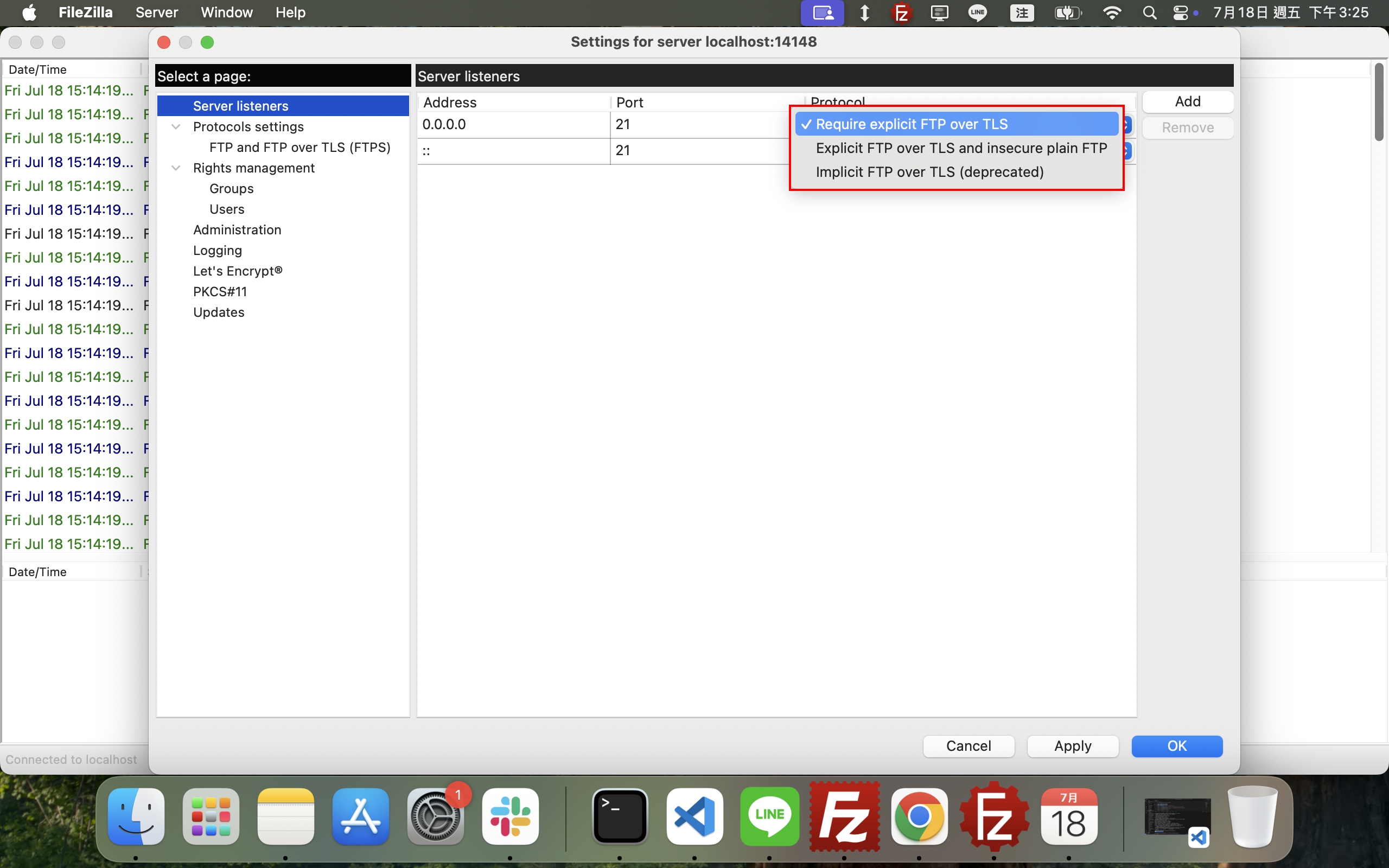Choose Require explicit FTP over TLS

tap(956, 124)
